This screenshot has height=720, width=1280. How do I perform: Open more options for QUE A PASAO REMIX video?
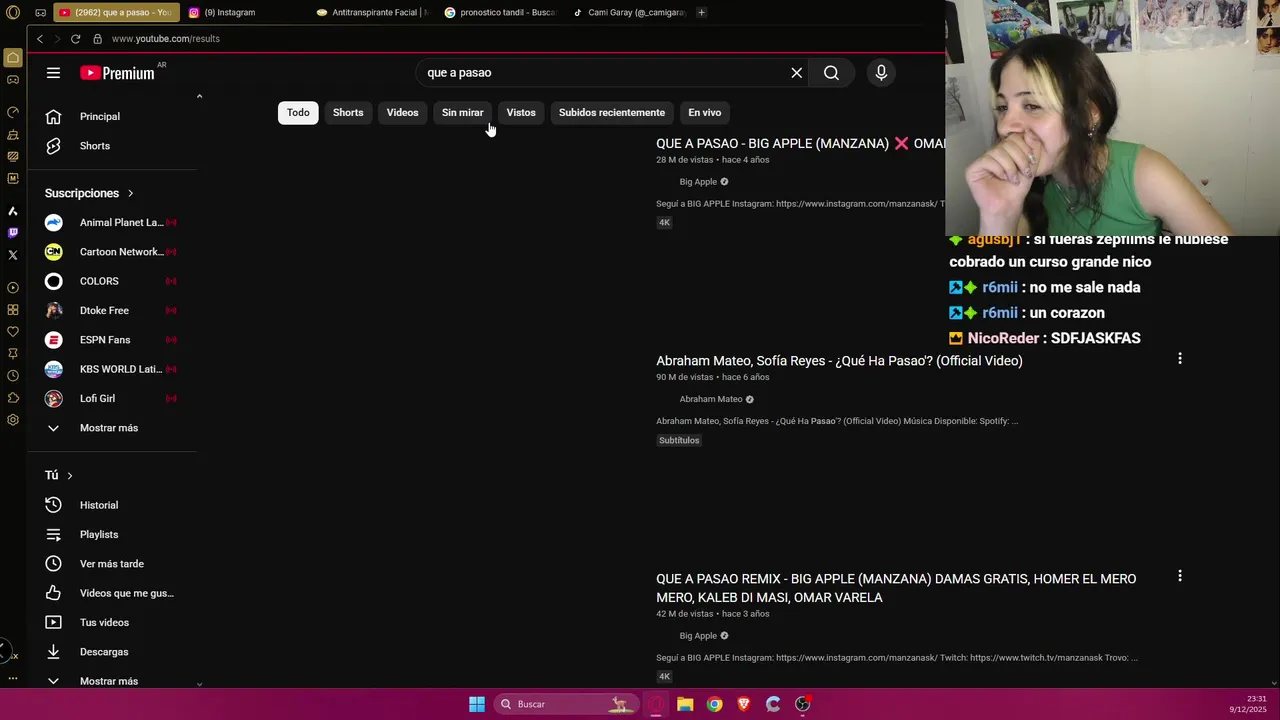click(1180, 576)
